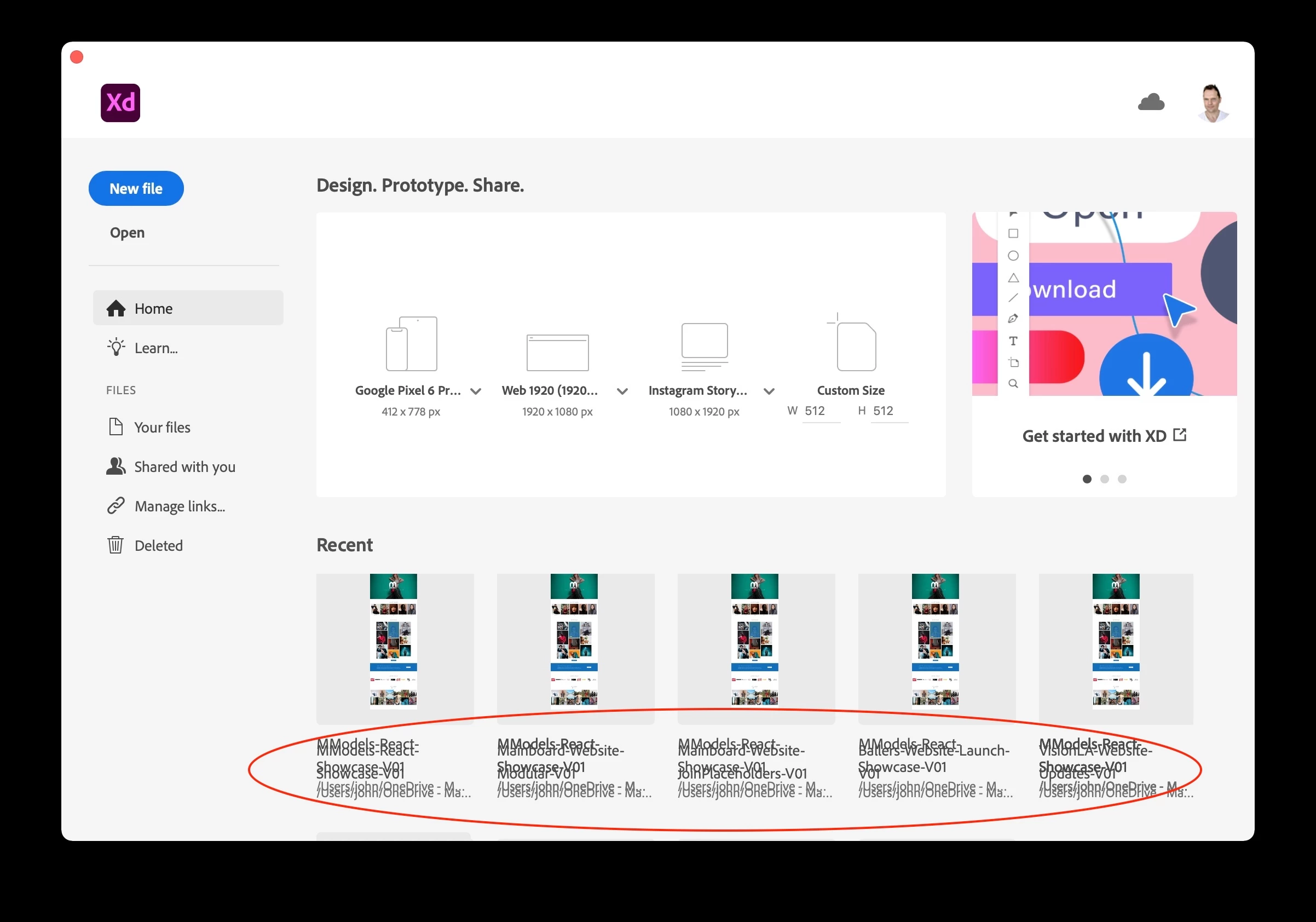This screenshot has height=922, width=1316.
Task: Switch to second carousel page dot
Action: coord(1105,479)
